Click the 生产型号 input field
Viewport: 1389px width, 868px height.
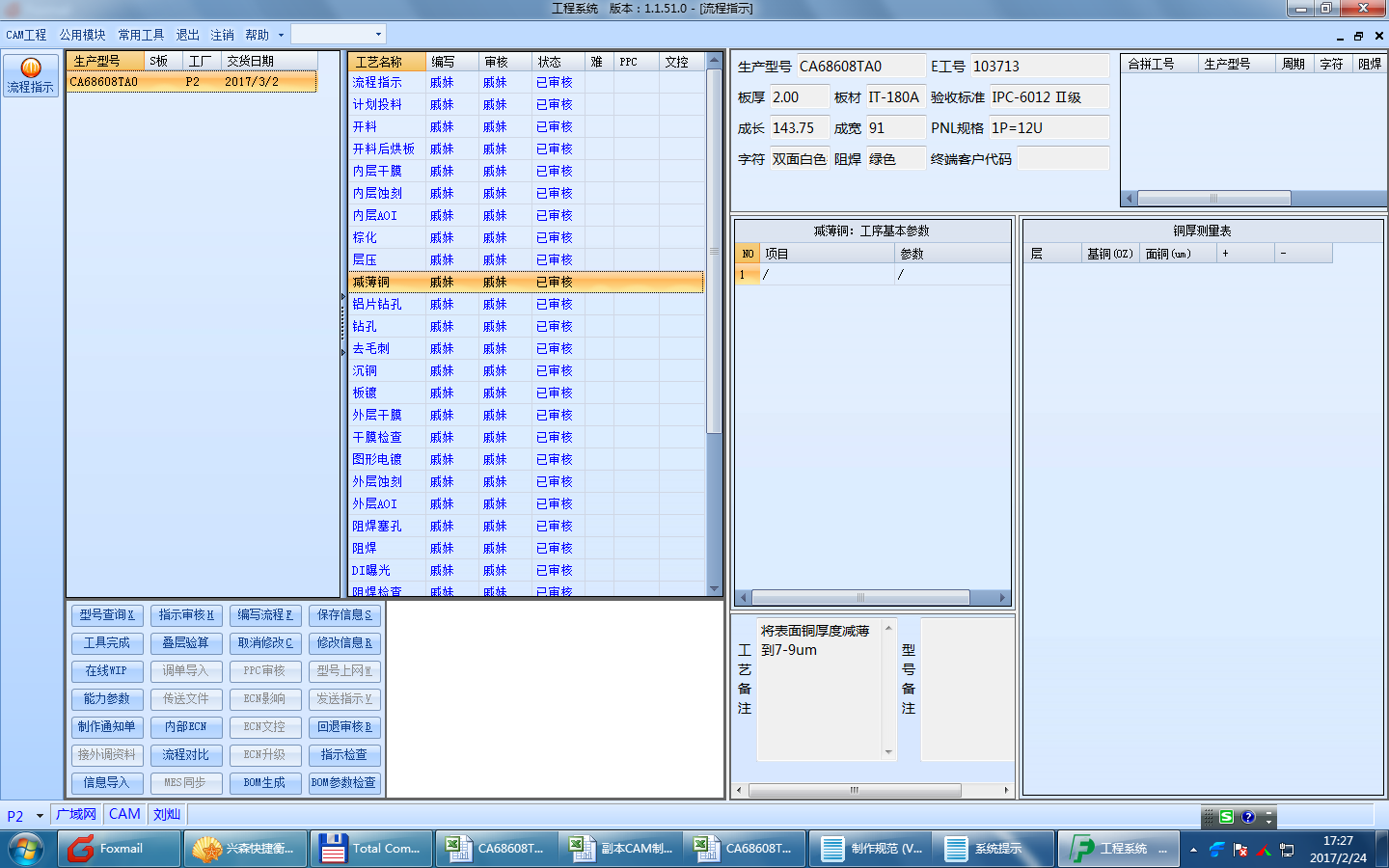pyautogui.click(x=860, y=67)
